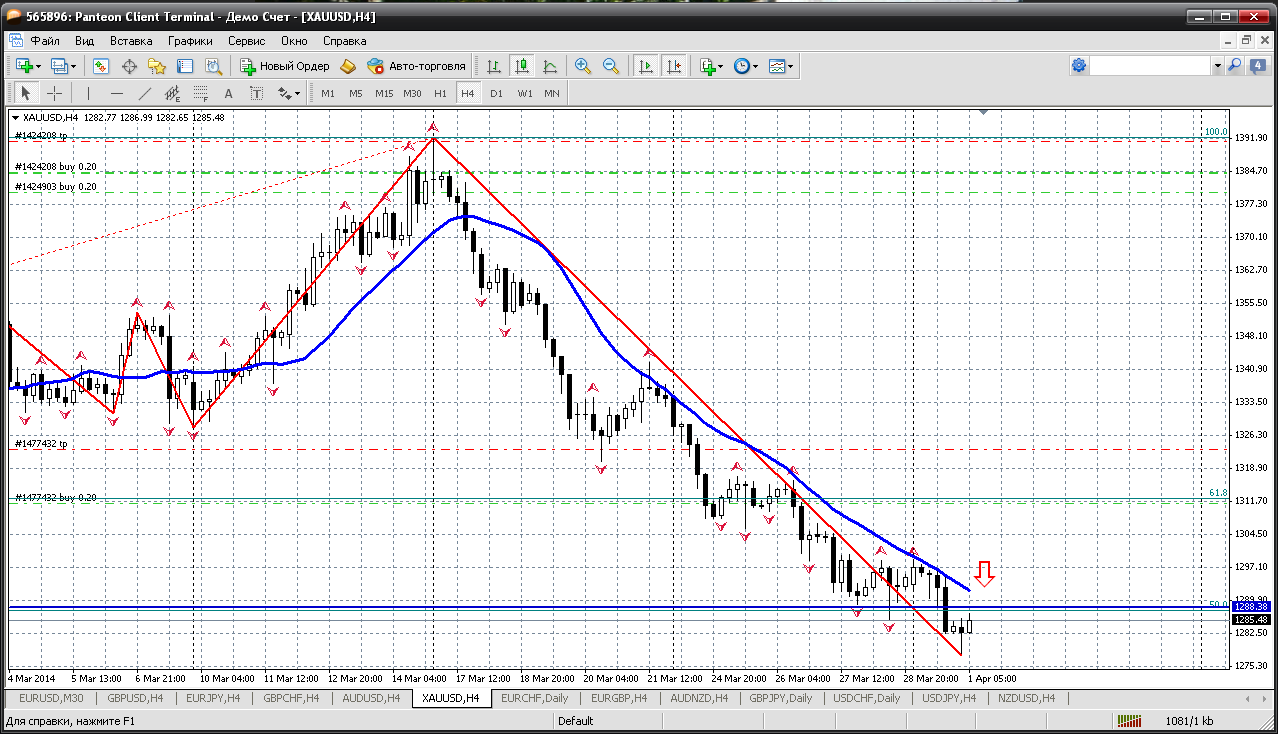Open the Strategy Tester icon
Screen dimensions: 1278x734
(213, 66)
